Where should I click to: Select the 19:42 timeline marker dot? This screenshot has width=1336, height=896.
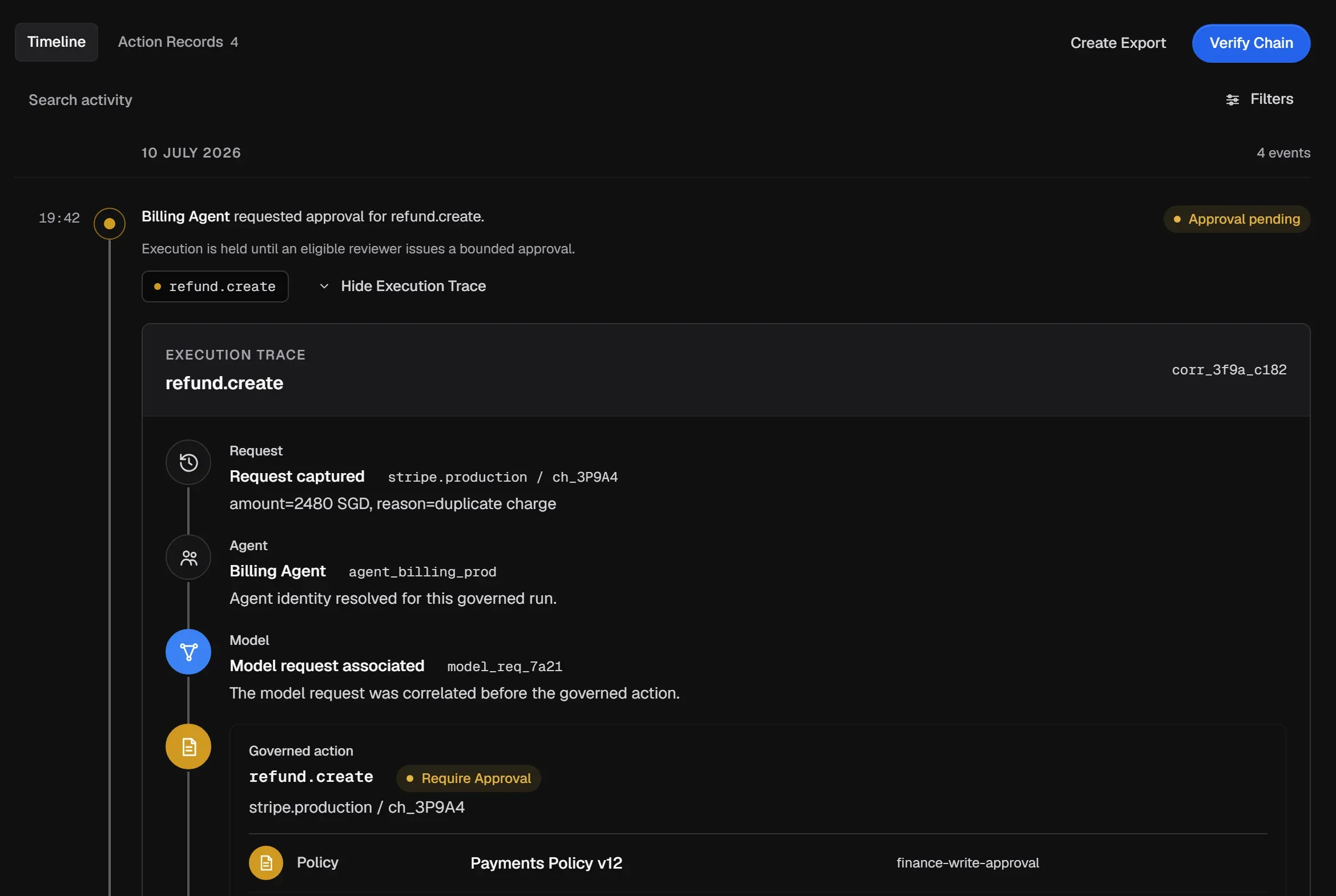[x=109, y=223]
